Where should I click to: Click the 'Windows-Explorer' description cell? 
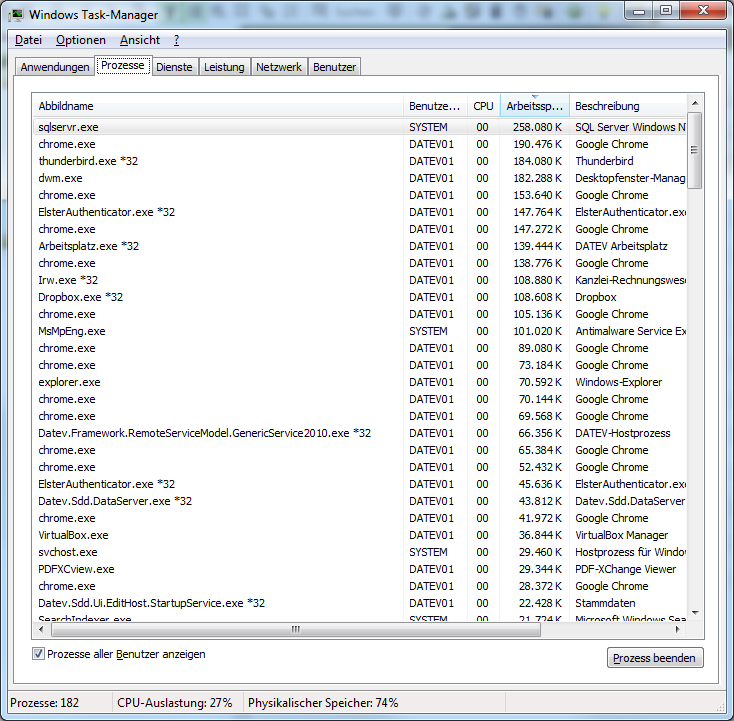(618, 382)
